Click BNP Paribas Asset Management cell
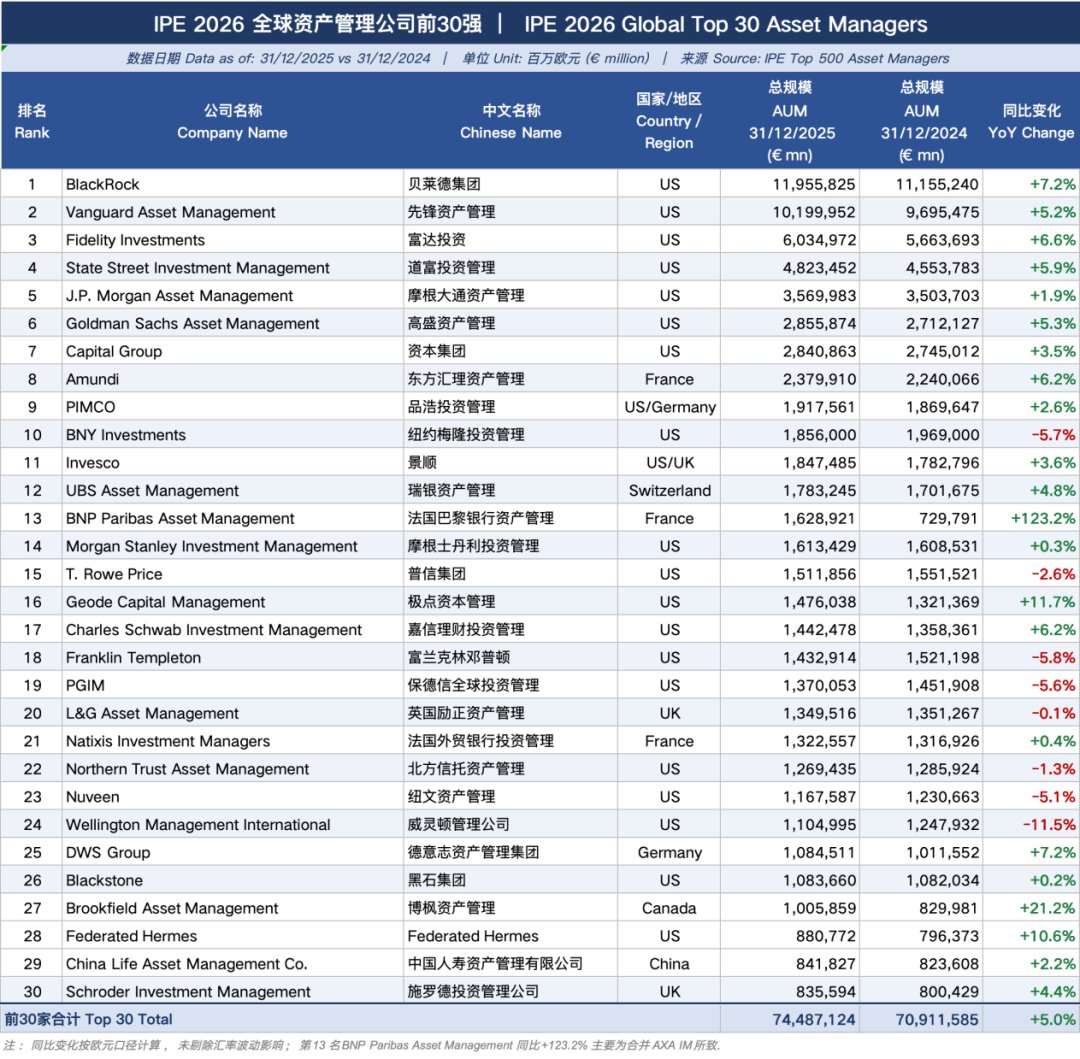 tap(233, 518)
